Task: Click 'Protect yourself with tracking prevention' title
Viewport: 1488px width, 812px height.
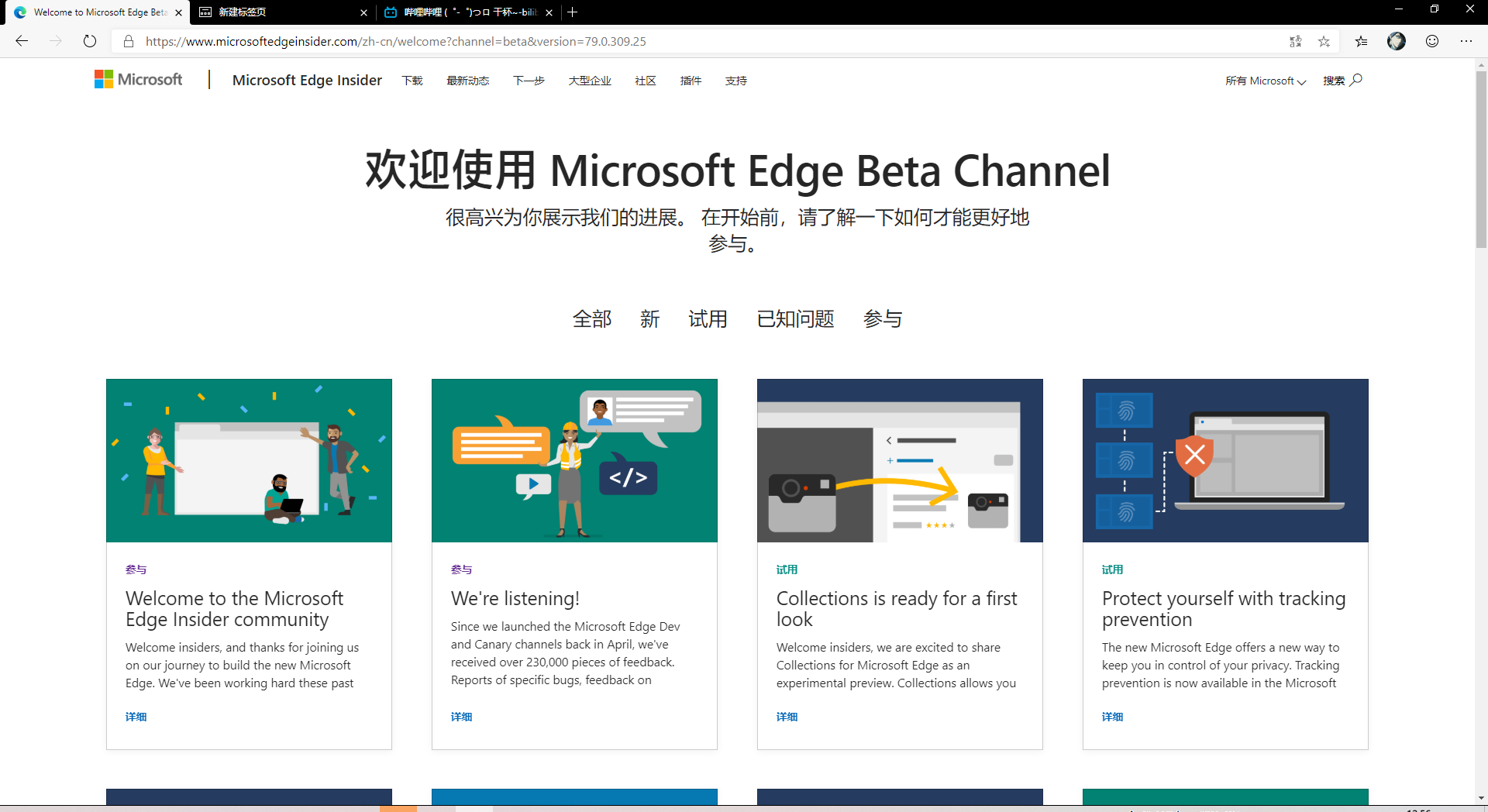Action: (1224, 609)
